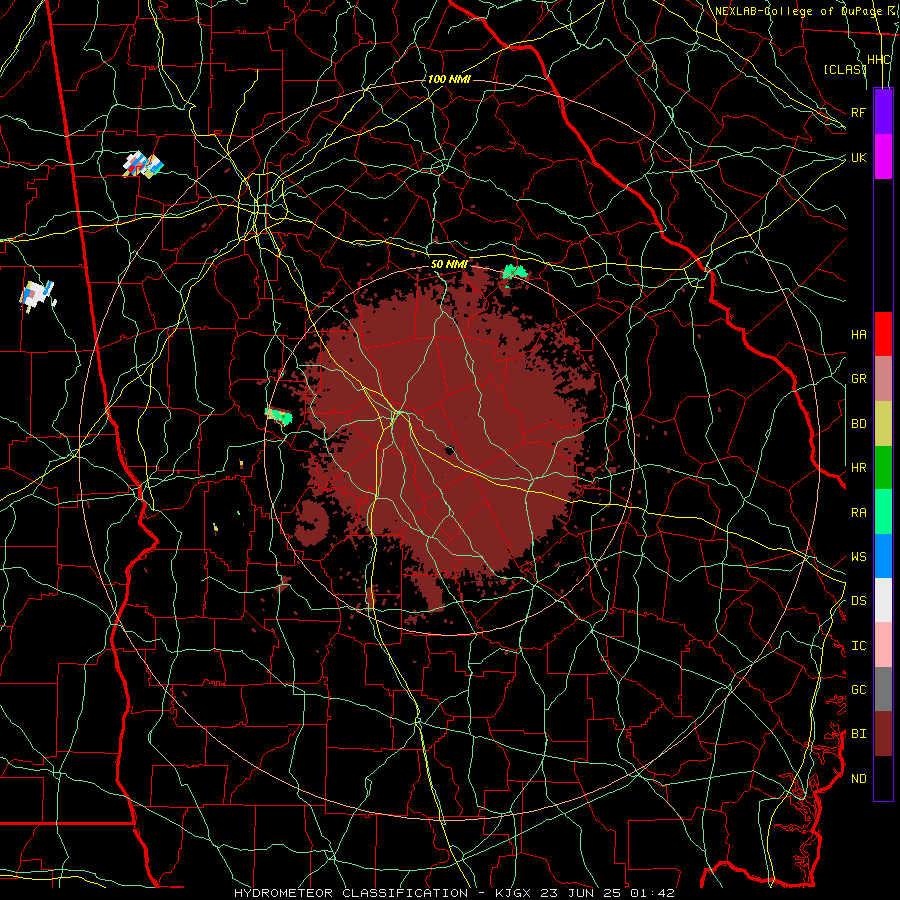Viewport: 900px width, 900px height.
Task: Select the gray GC ground clutter swatch
Action: point(883,689)
